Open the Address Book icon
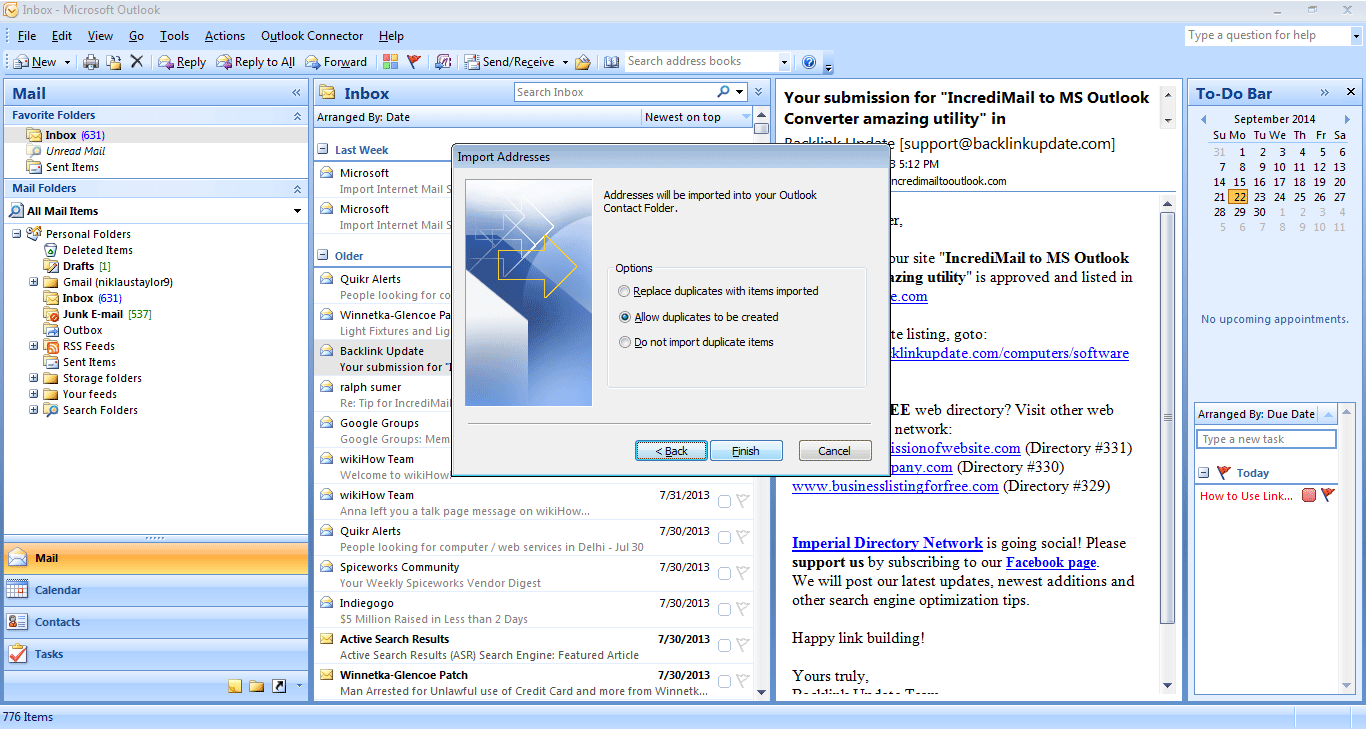This screenshot has height=729, width=1366. tap(612, 62)
